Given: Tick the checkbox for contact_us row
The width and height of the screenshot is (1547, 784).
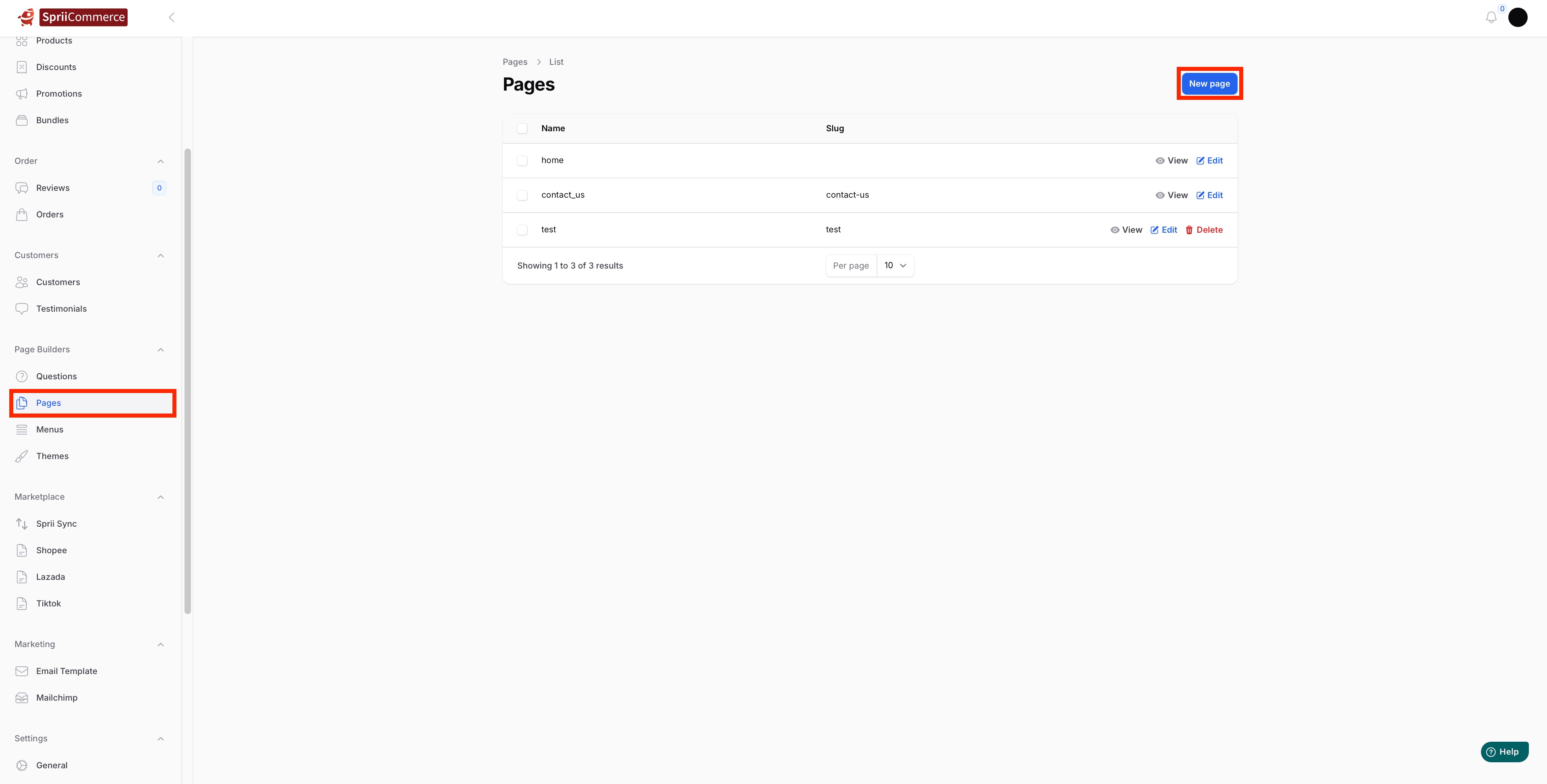Looking at the screenshot, I should (522, 195).
